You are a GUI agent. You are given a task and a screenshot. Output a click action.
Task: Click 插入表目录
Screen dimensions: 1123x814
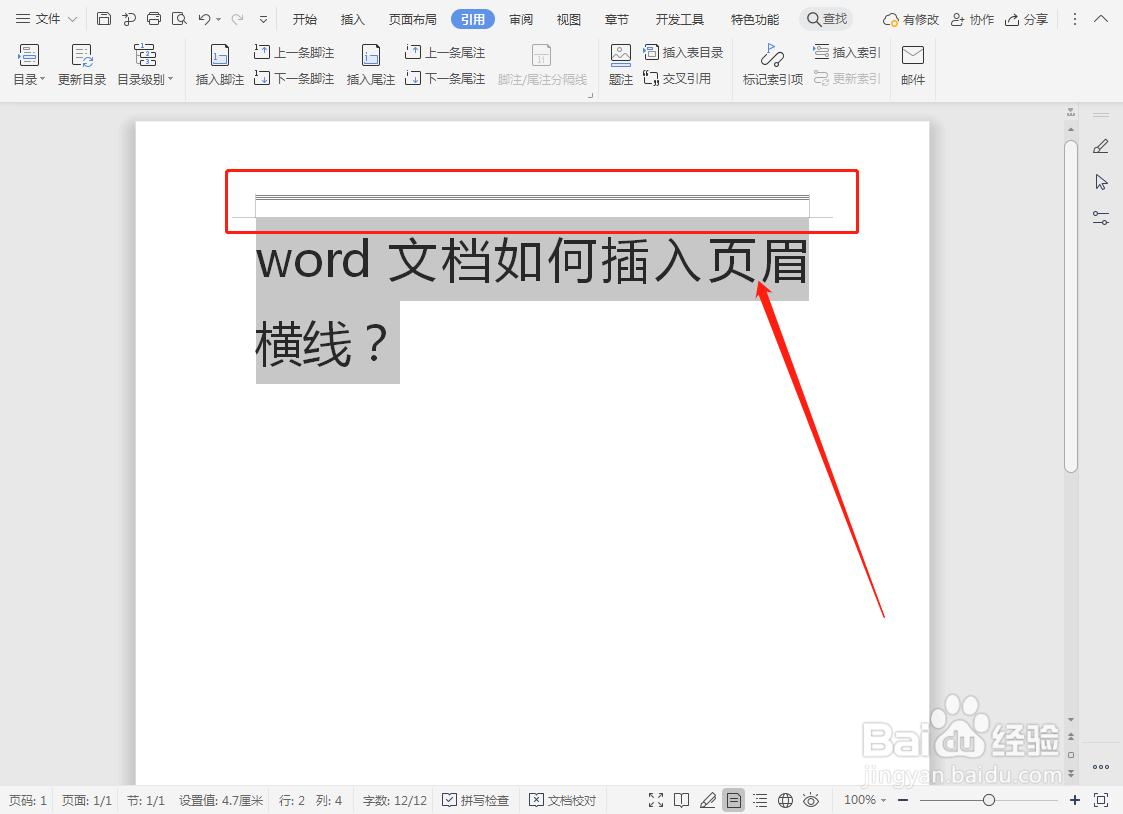[683, 52]
